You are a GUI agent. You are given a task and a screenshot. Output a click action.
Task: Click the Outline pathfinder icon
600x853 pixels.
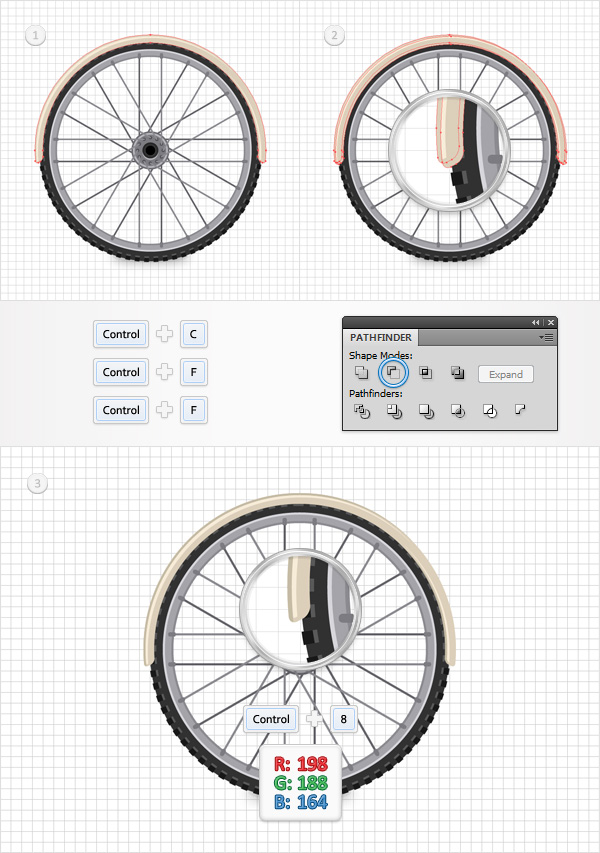point(490,411)
